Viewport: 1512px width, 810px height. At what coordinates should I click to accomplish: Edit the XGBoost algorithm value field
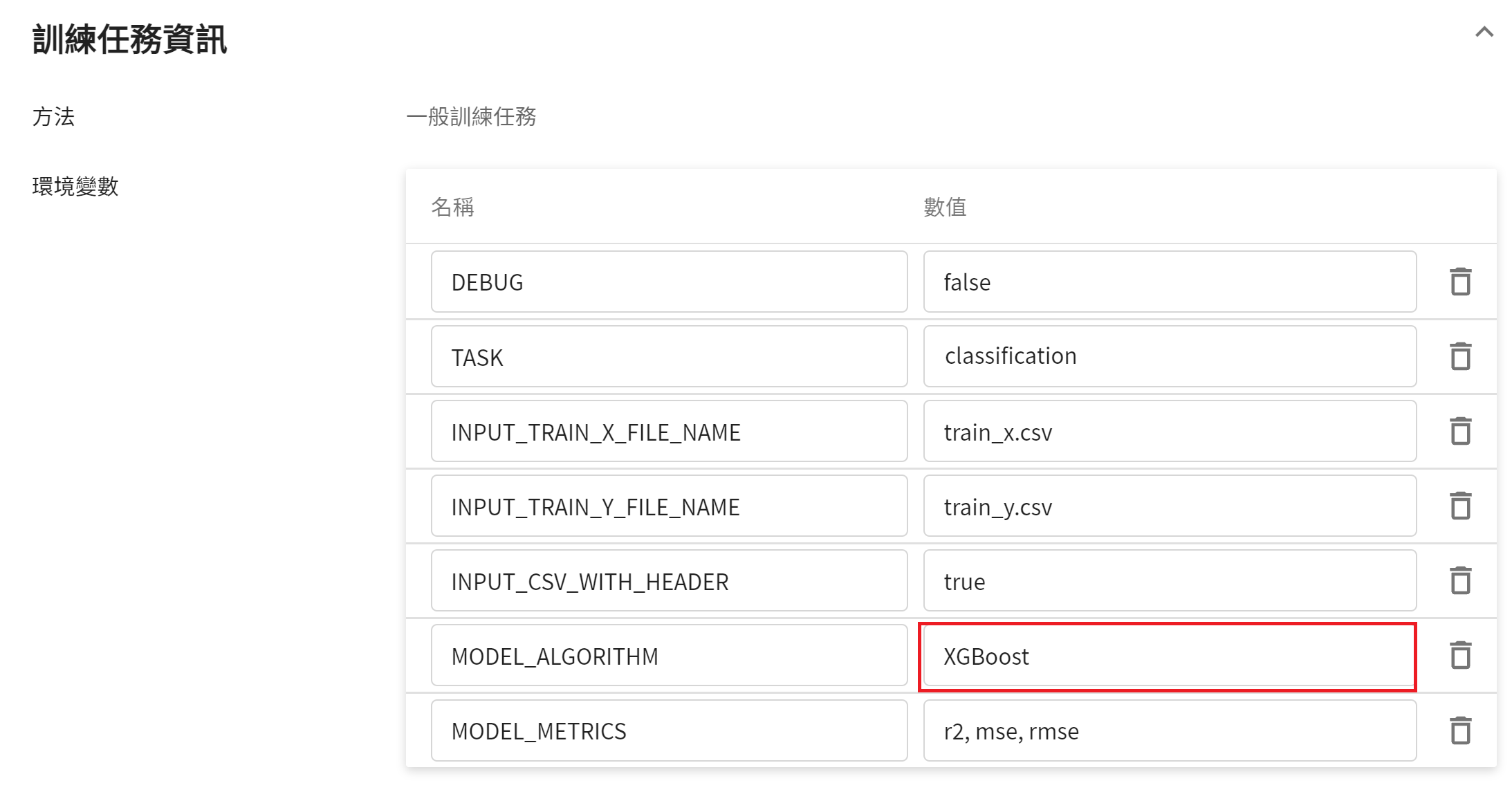(1169, 655)
